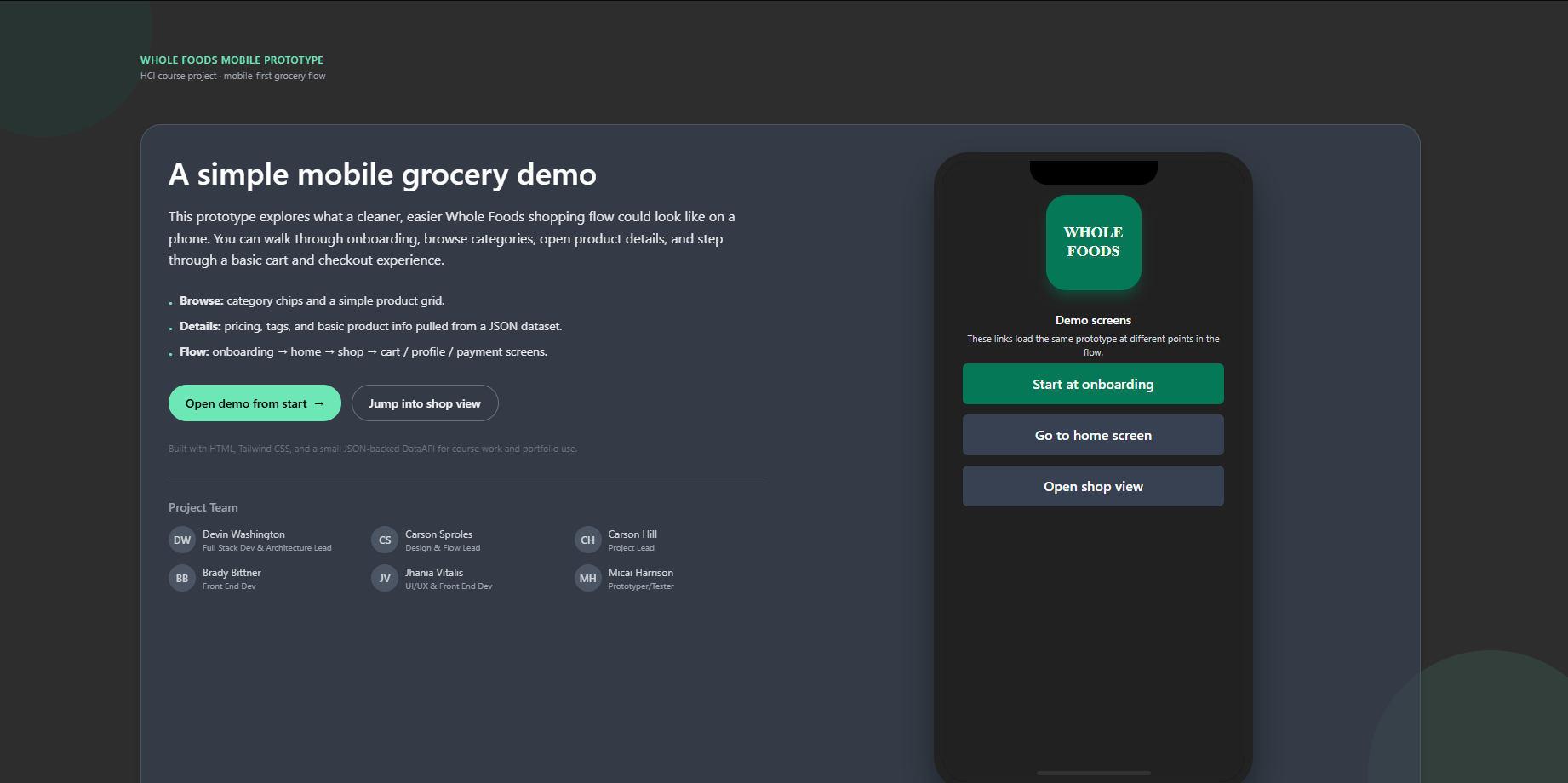The image size is (1568, 783).
Task: Start at onboarding in the phone mockup
Action: click(1093, 384)
